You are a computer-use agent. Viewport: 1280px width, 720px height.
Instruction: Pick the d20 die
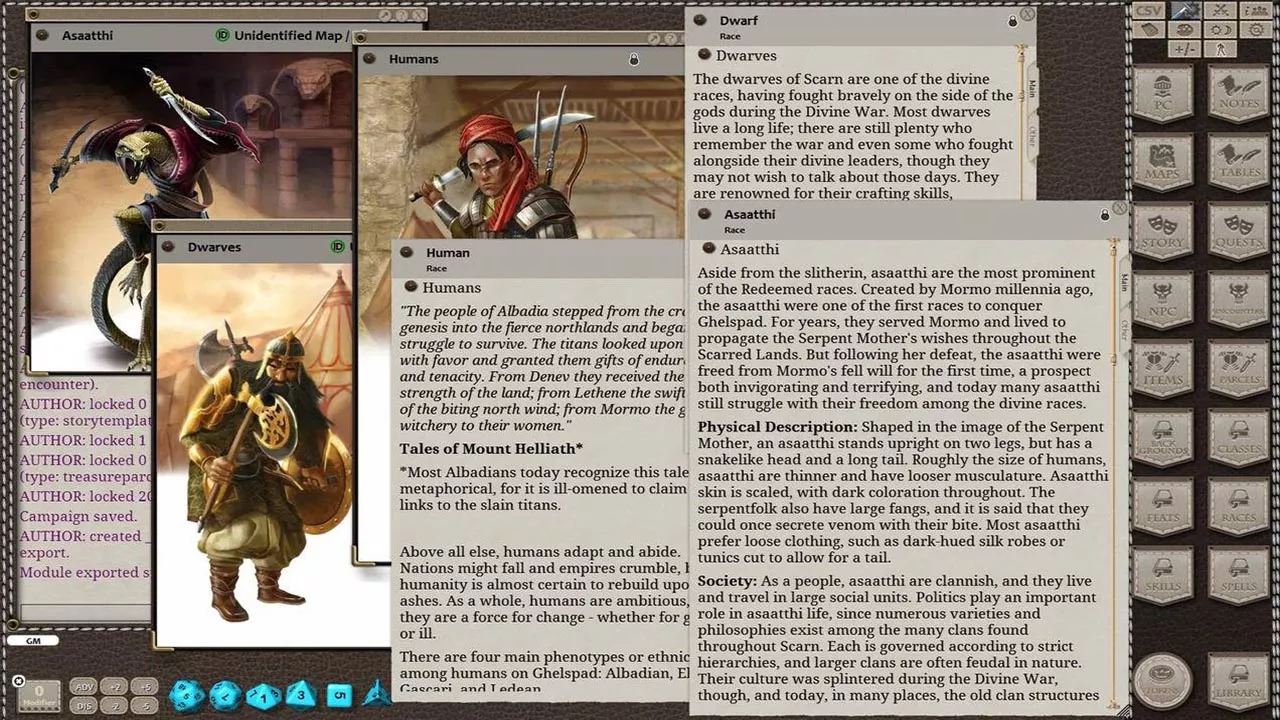click(188, 694)
